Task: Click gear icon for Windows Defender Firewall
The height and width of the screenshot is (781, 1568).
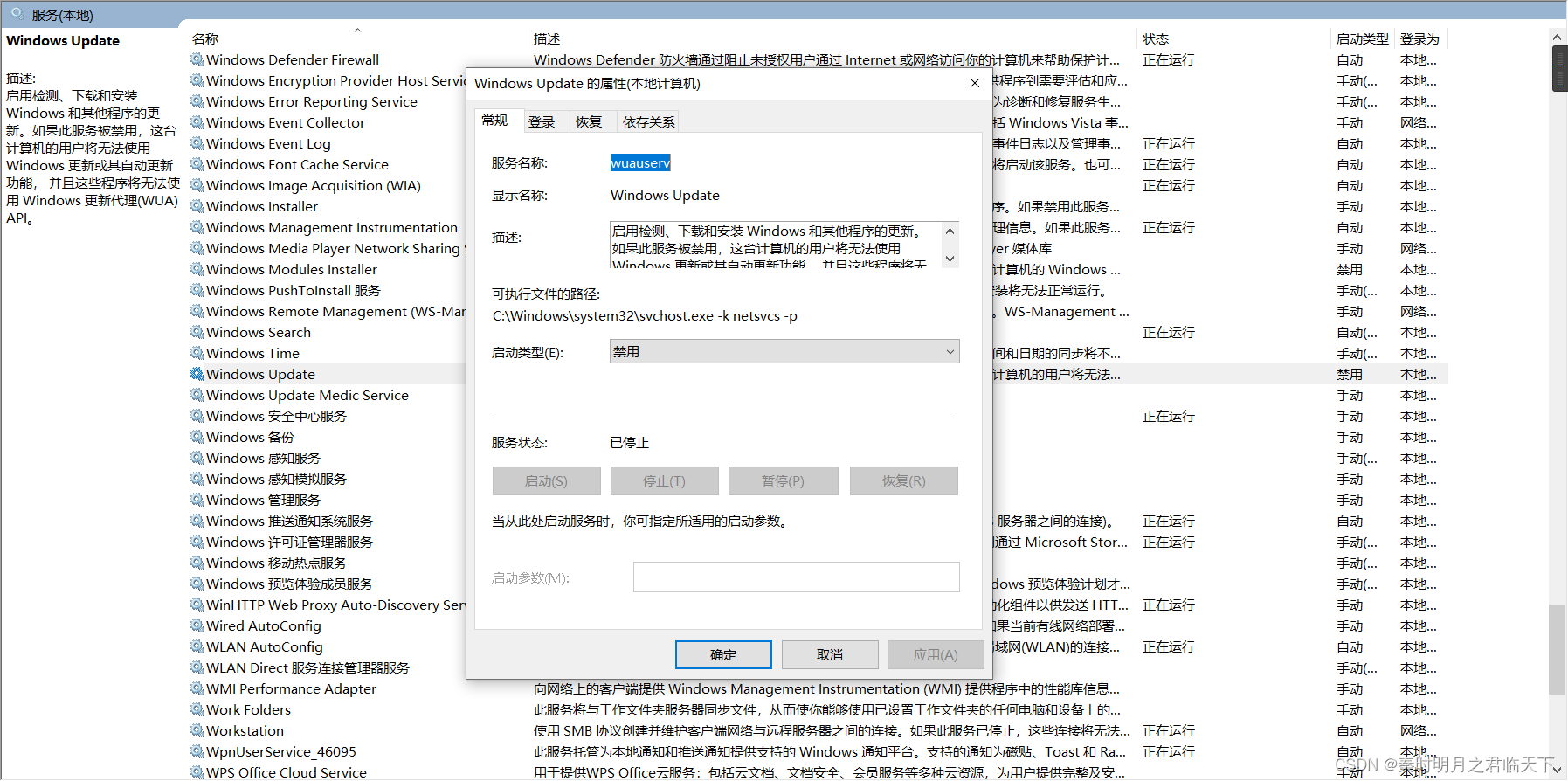Action: (x=197, y=59)
